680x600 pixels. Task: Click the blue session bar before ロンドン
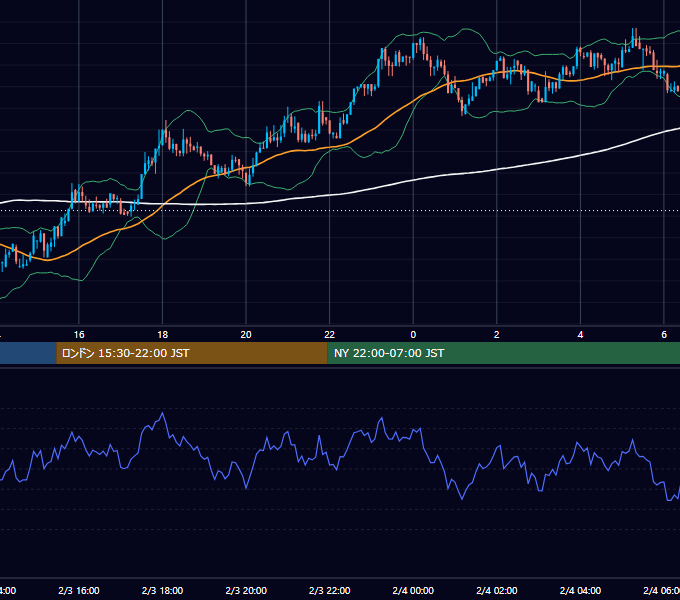tap(28, 353)
